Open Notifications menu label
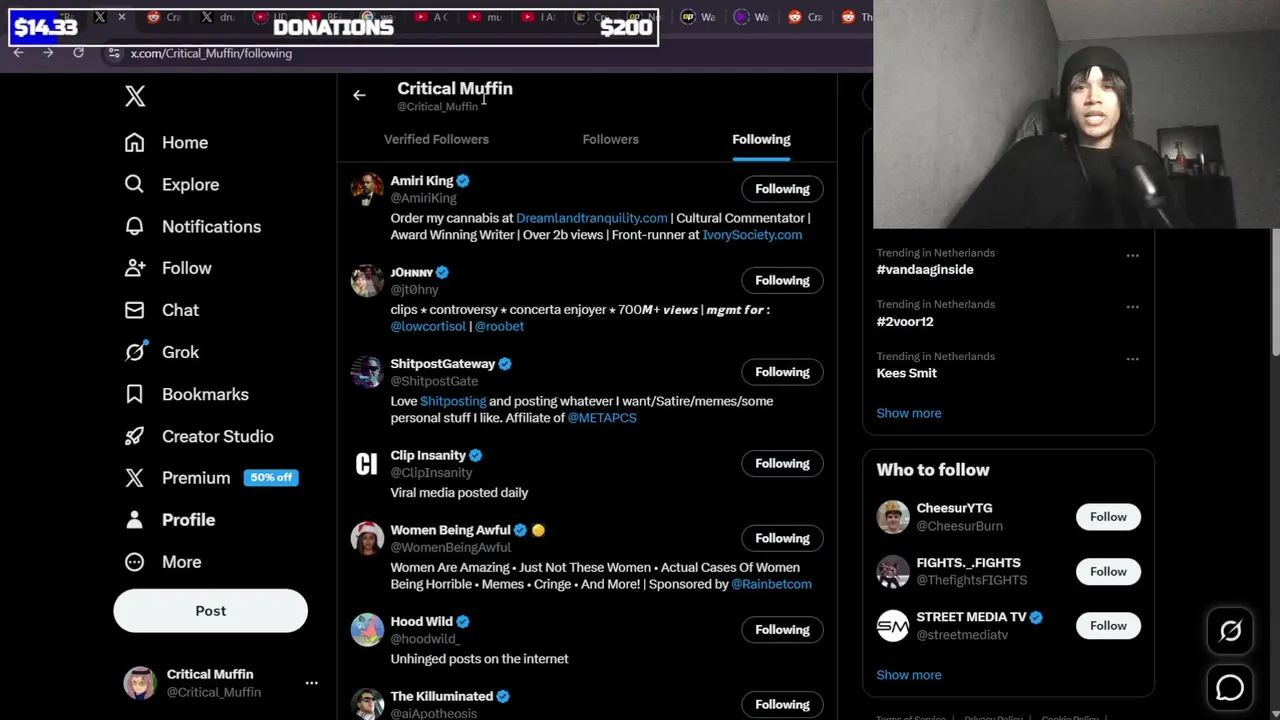 (x=211, y=226)
